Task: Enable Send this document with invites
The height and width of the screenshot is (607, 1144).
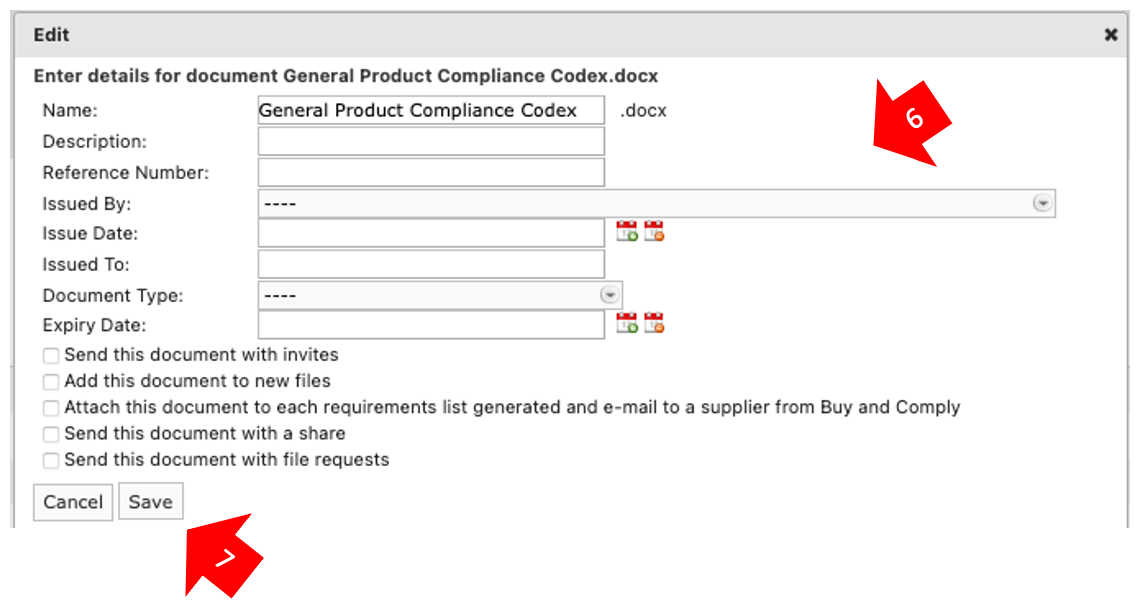Action: tap(50, 356)
